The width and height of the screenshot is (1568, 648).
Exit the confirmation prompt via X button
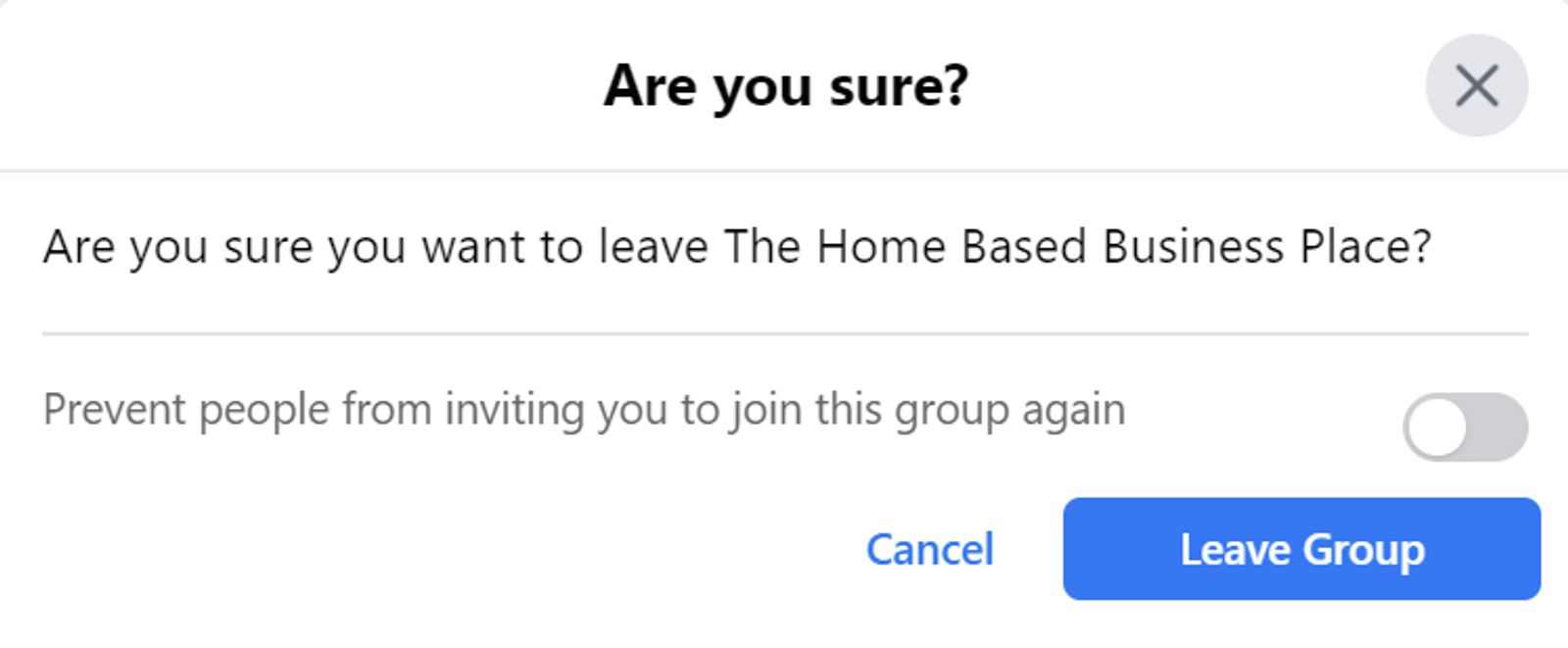tap(1476, 85)
